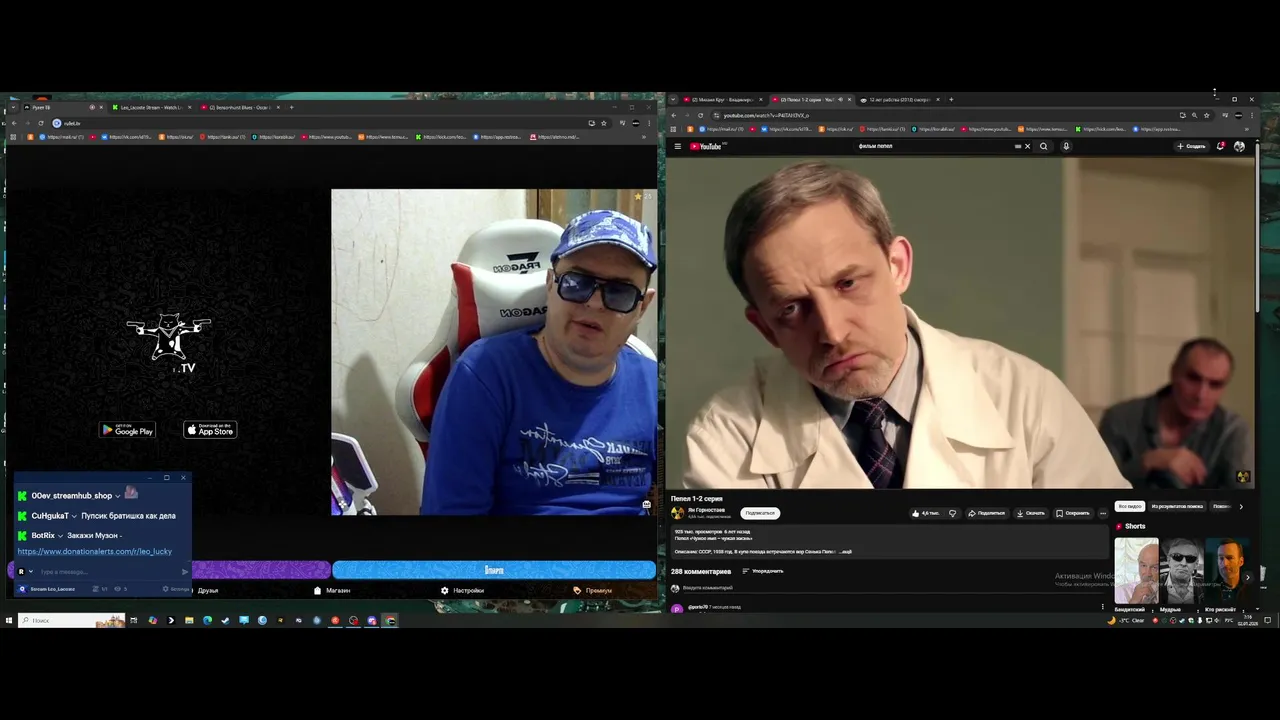Viewport: 1280px width, 720px height.
Task: Open the 'Друзья' friends section
Action: [207, 590]
